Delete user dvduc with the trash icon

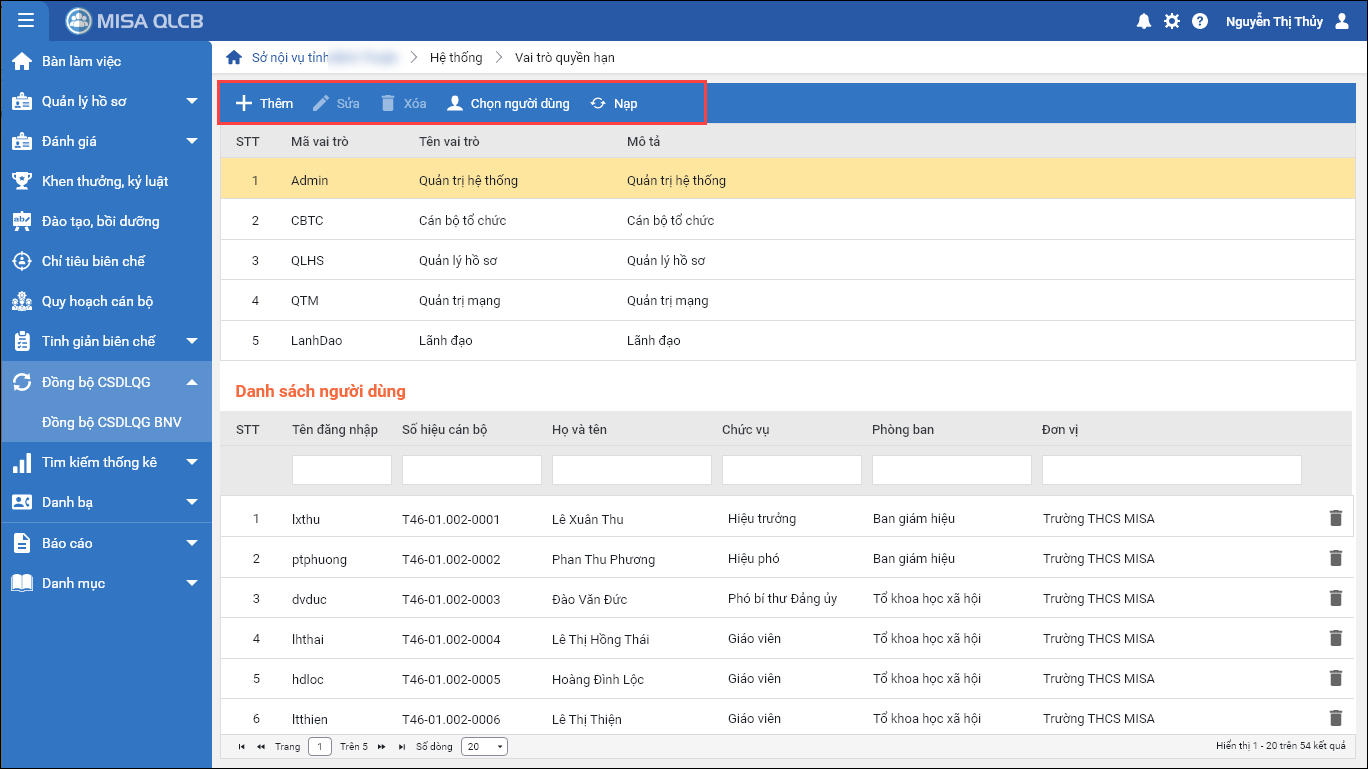click(1335, 598)
